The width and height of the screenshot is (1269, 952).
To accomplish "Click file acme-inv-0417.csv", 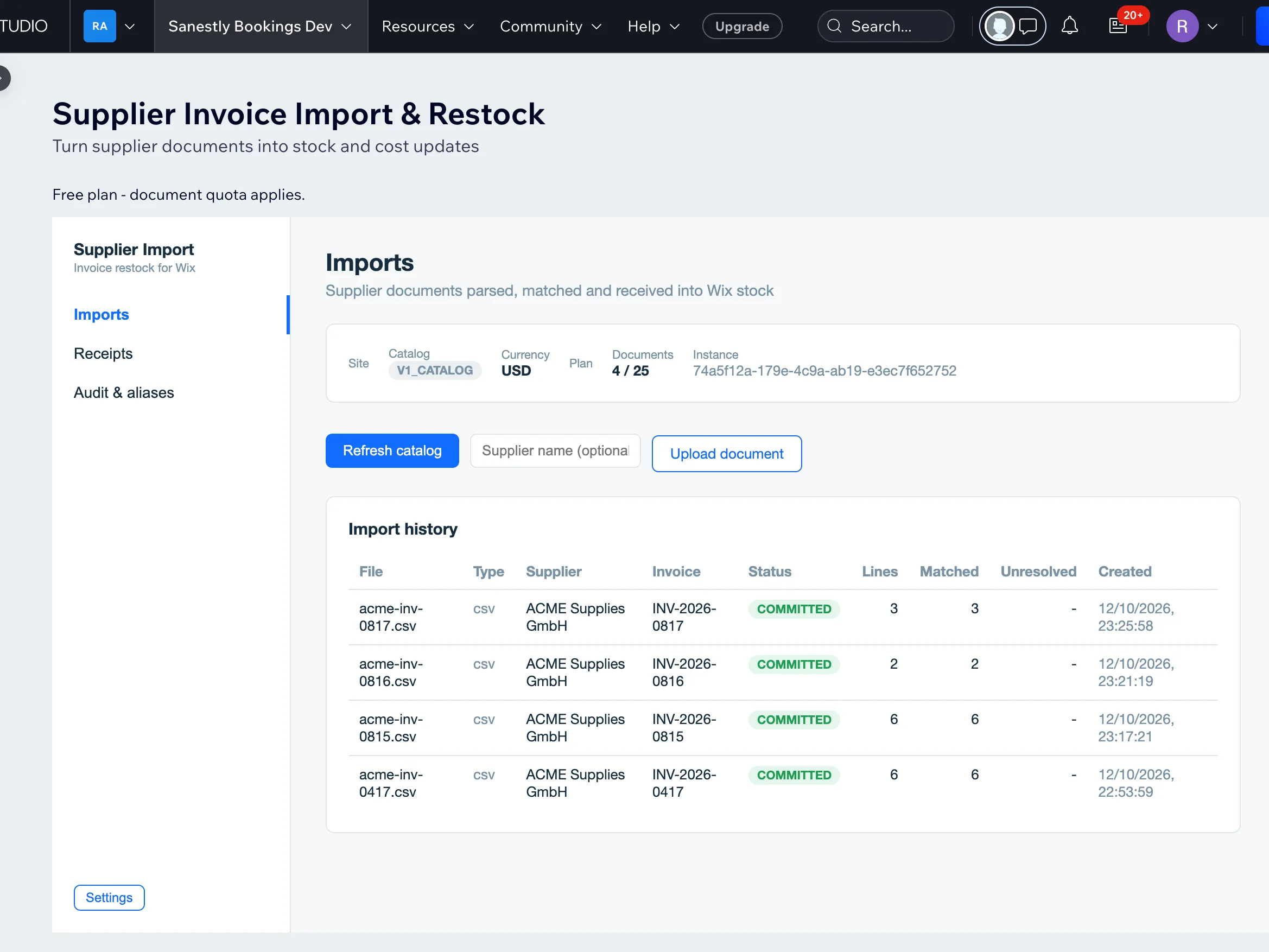I will (x=391, y=783).
